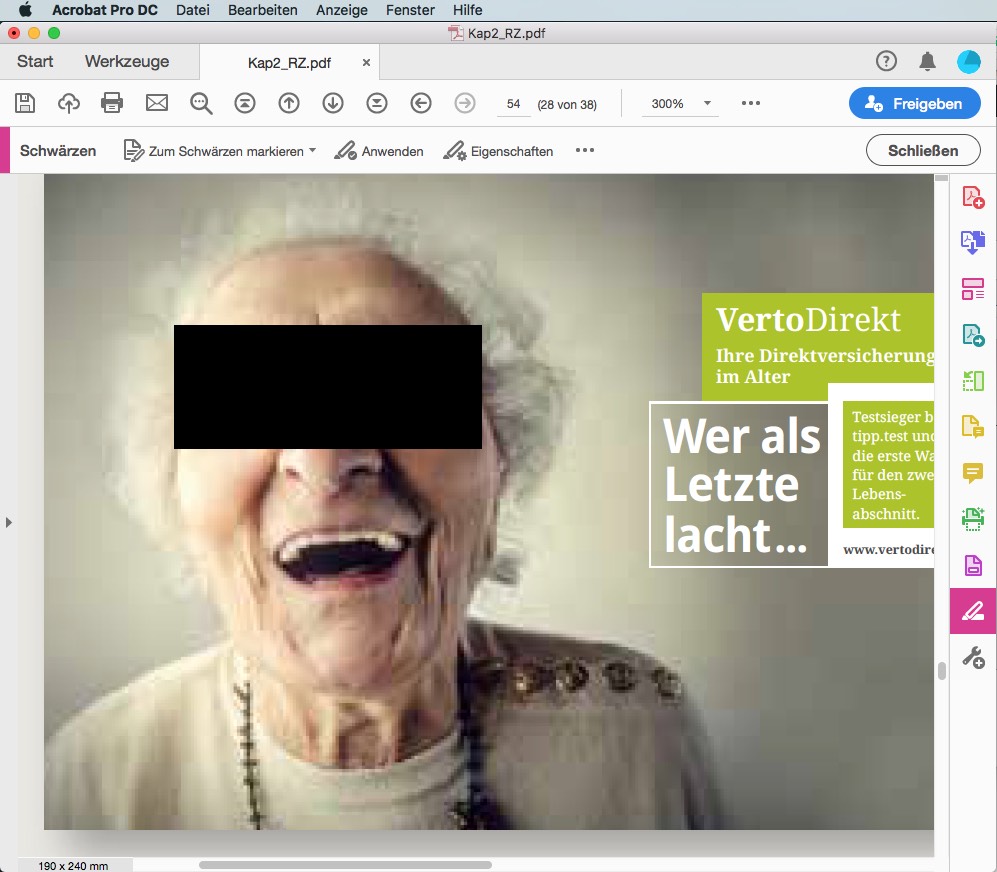Open the Bearbeiten menu
Image resolution: width=997 pixels, height=872 pixels.
pos(262,10)
